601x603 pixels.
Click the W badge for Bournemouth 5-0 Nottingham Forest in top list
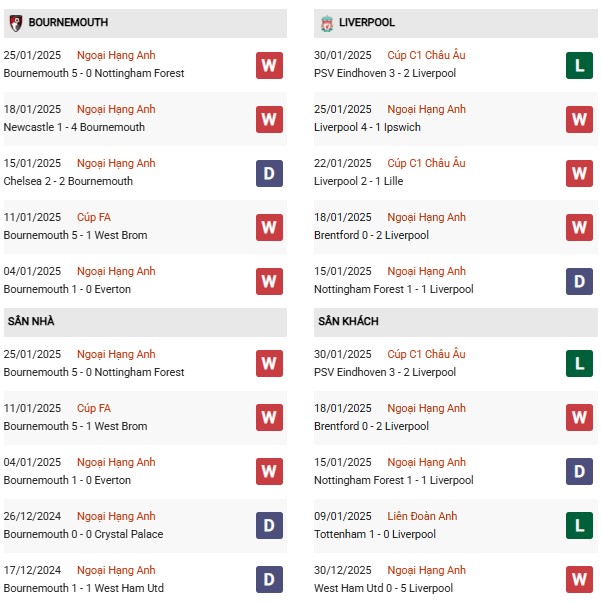[x=269, y=65]
